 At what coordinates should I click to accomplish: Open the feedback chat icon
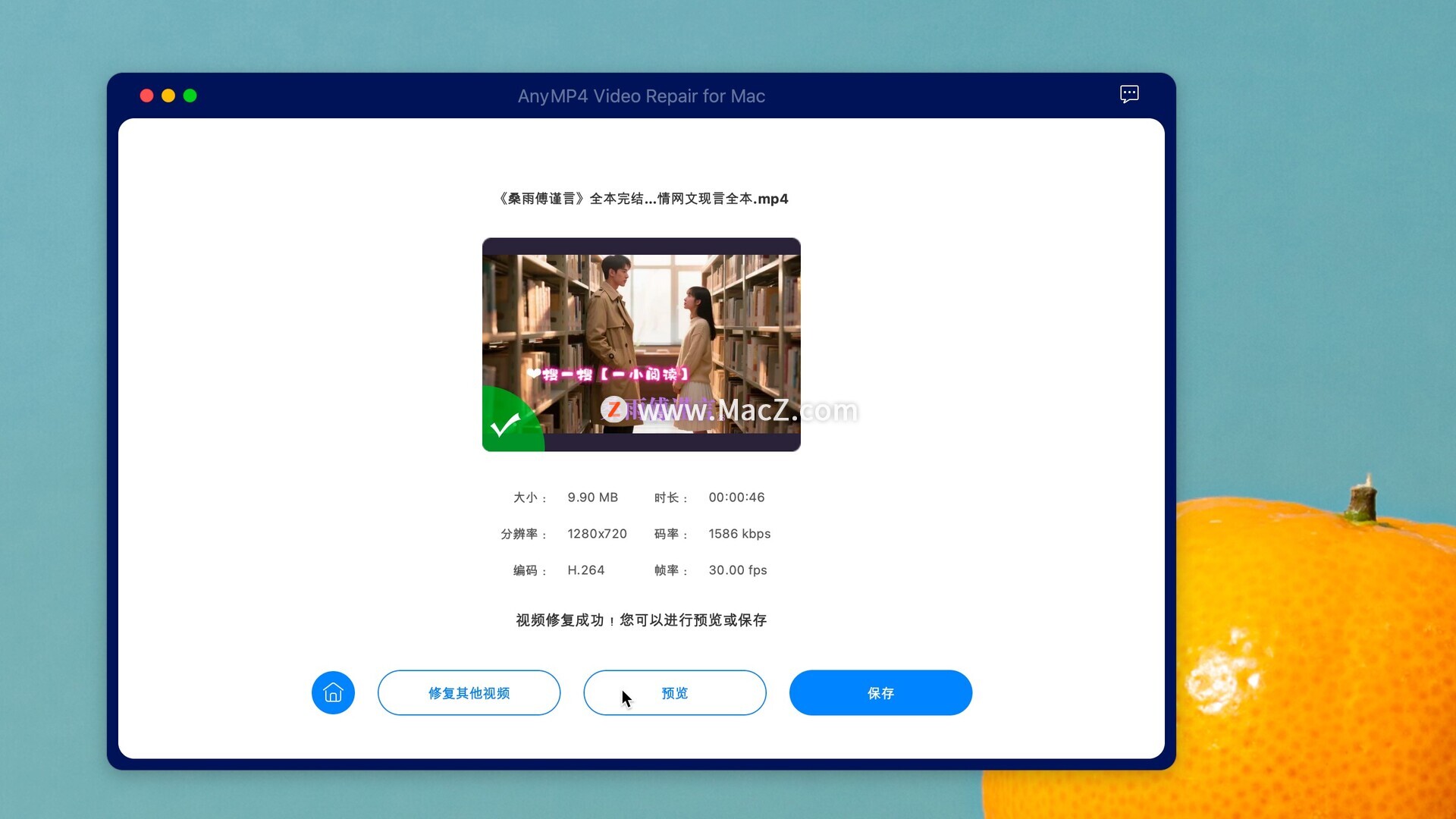(1129, 94)
